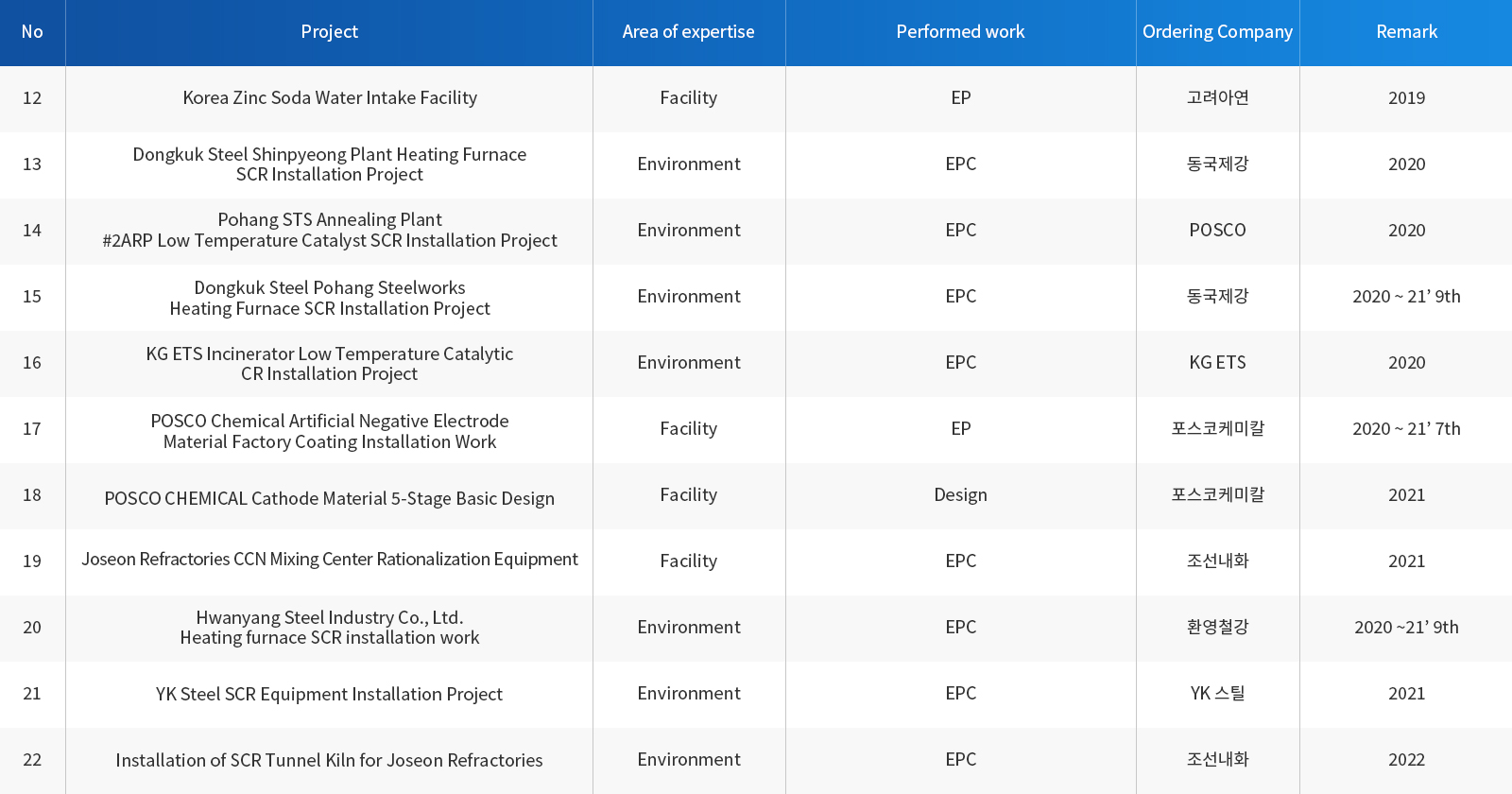Click the Ordering Company column header

pyautogui.click(x=1217, y=32)
